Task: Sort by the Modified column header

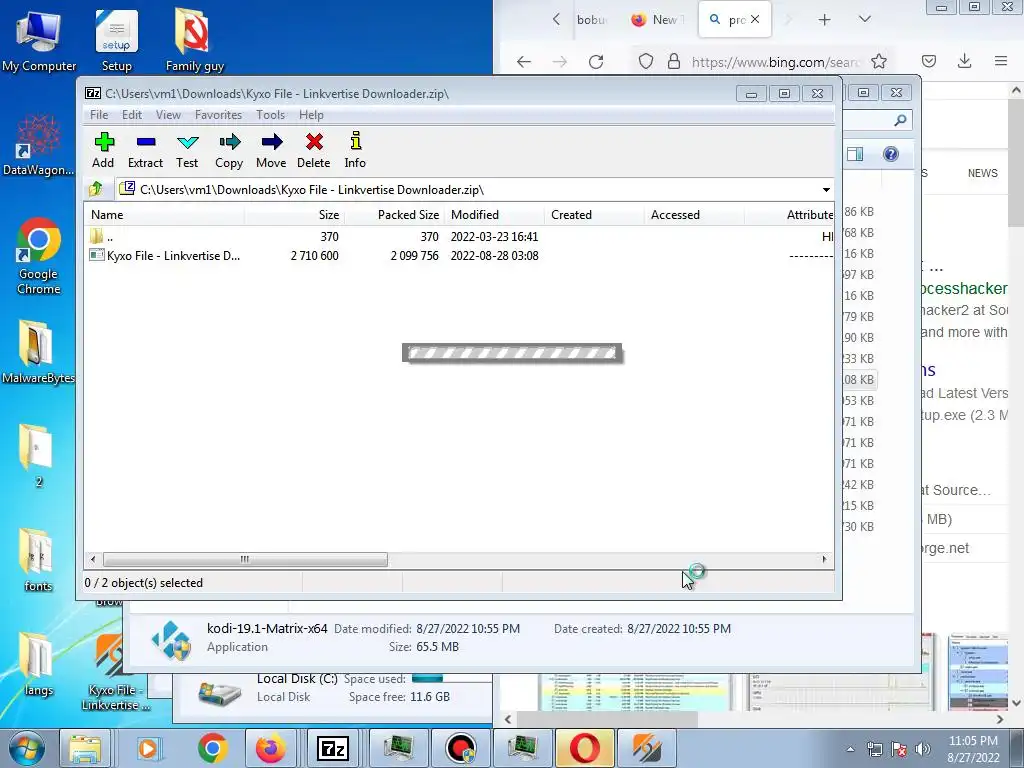Action: [494, 215]
